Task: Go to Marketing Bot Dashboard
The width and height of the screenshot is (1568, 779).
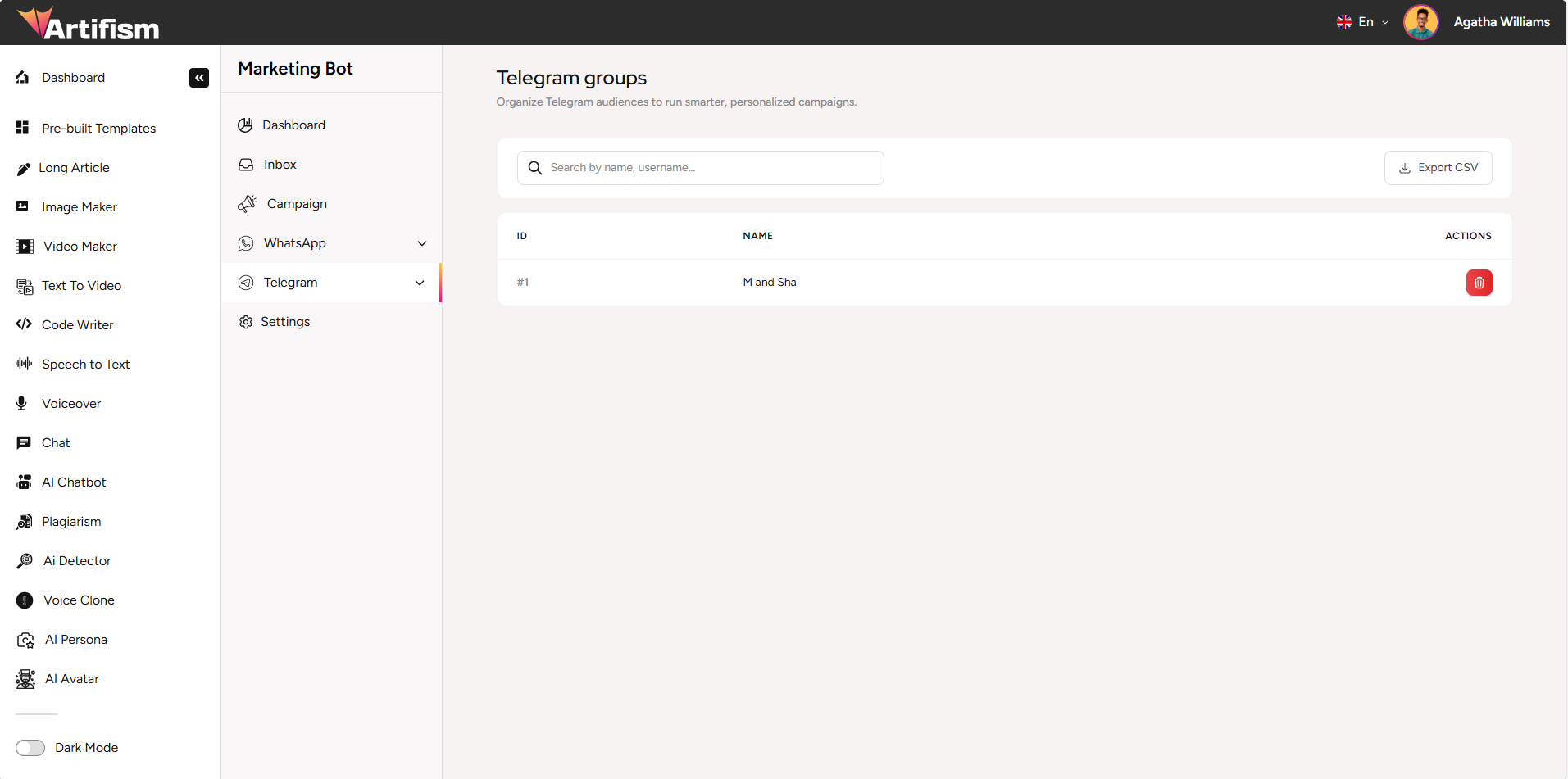Action: click(x=293, y=125)
